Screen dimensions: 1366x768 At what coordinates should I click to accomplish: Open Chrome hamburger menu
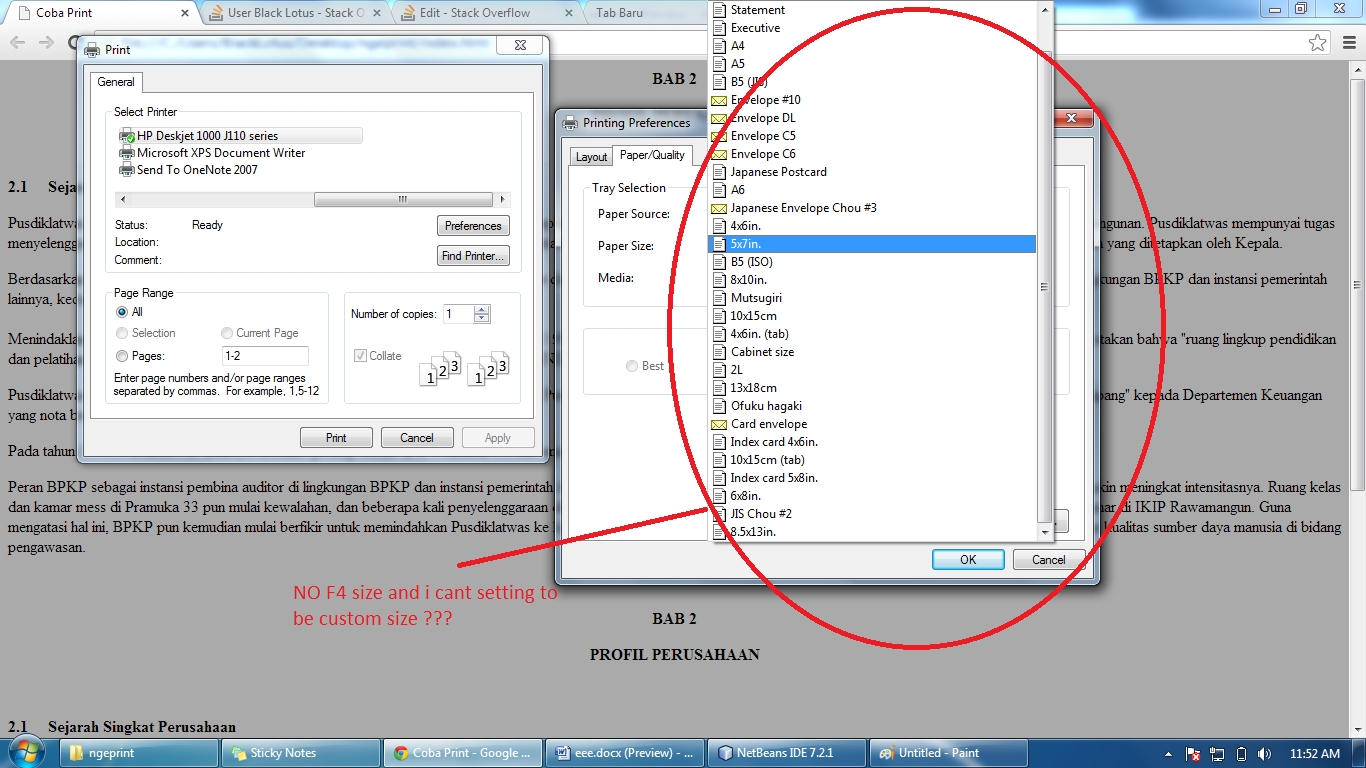(x=1348, y=43)
